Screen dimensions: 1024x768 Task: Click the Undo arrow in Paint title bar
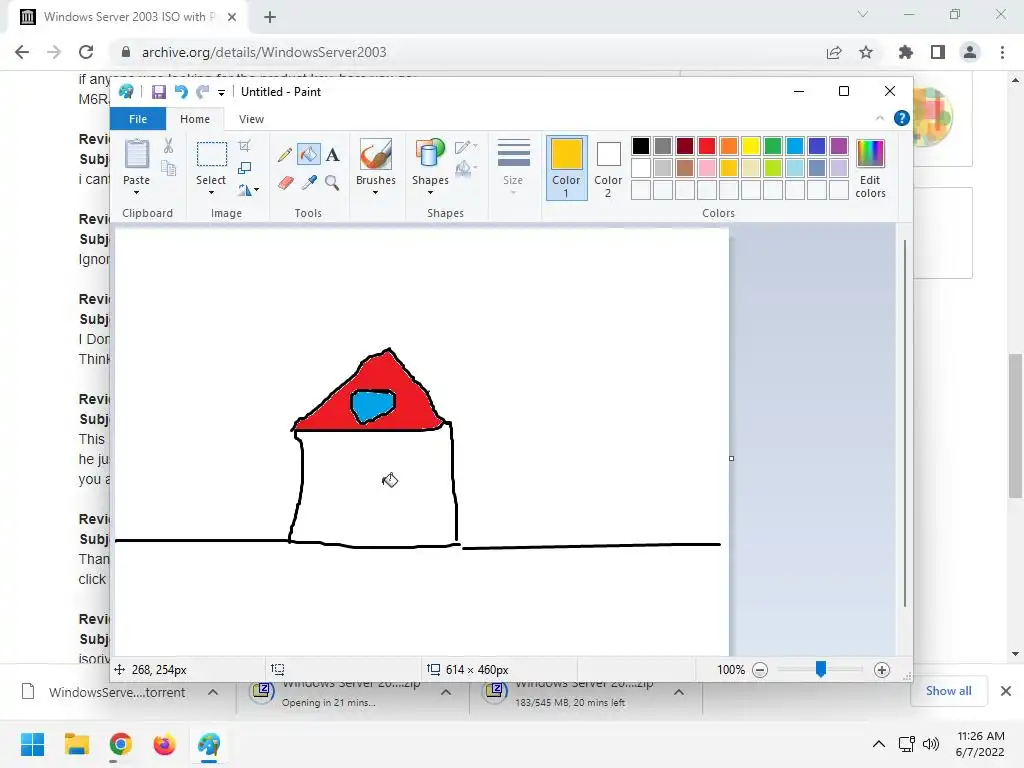(x=181, y=92)
